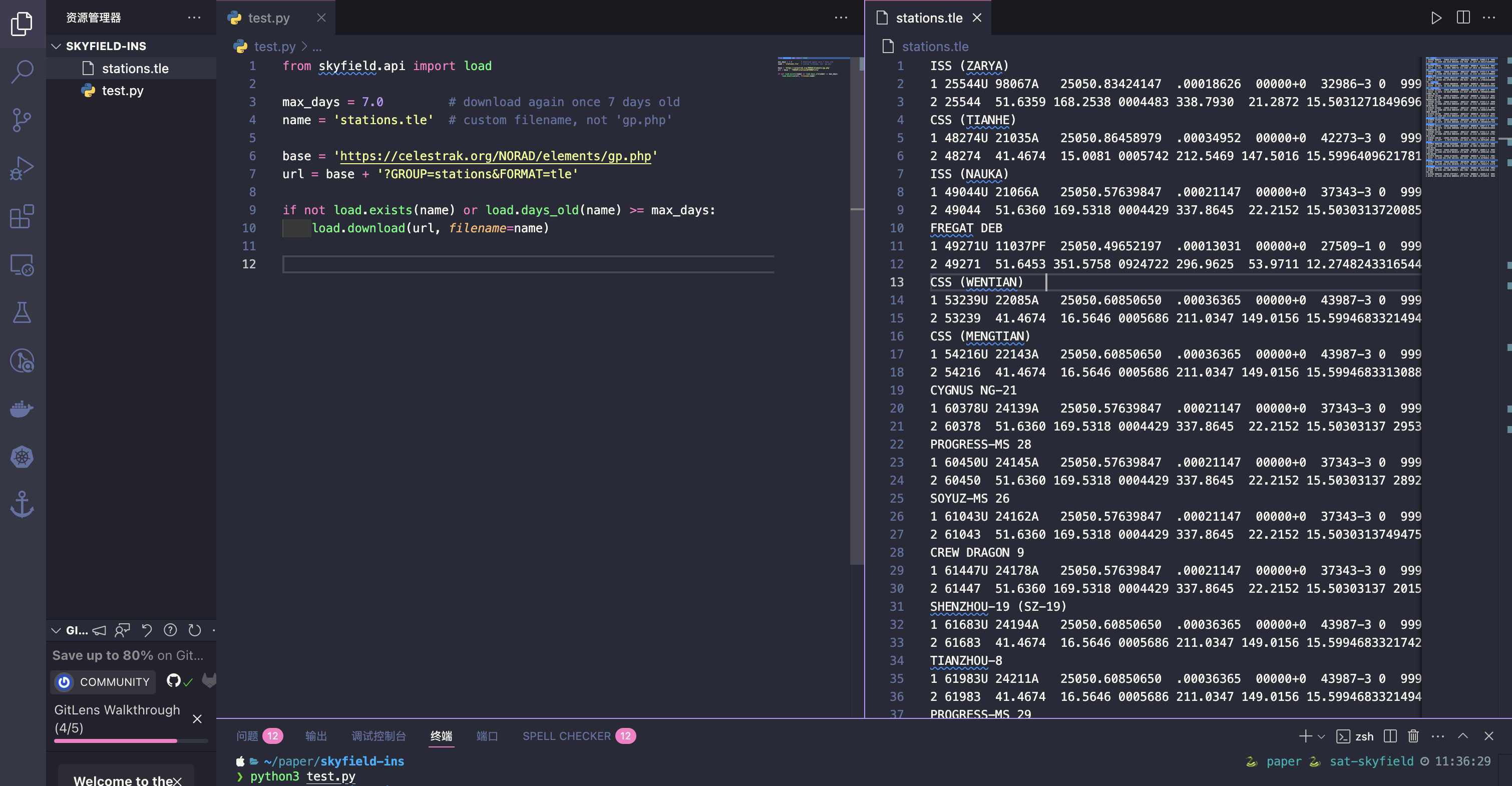Image resolution: width=1512 pixels, height=786 pixels.
Task: Click the COMMUNITY GitLens button
Action: 103,681
